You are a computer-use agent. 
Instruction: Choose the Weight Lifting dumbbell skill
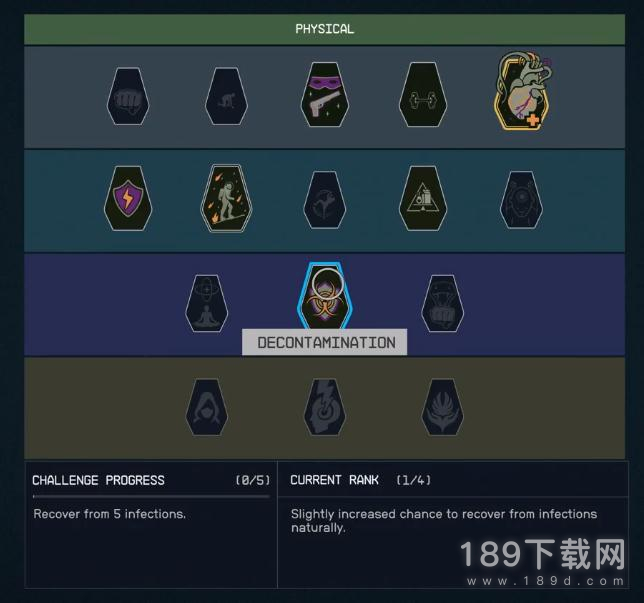(423, 94)
